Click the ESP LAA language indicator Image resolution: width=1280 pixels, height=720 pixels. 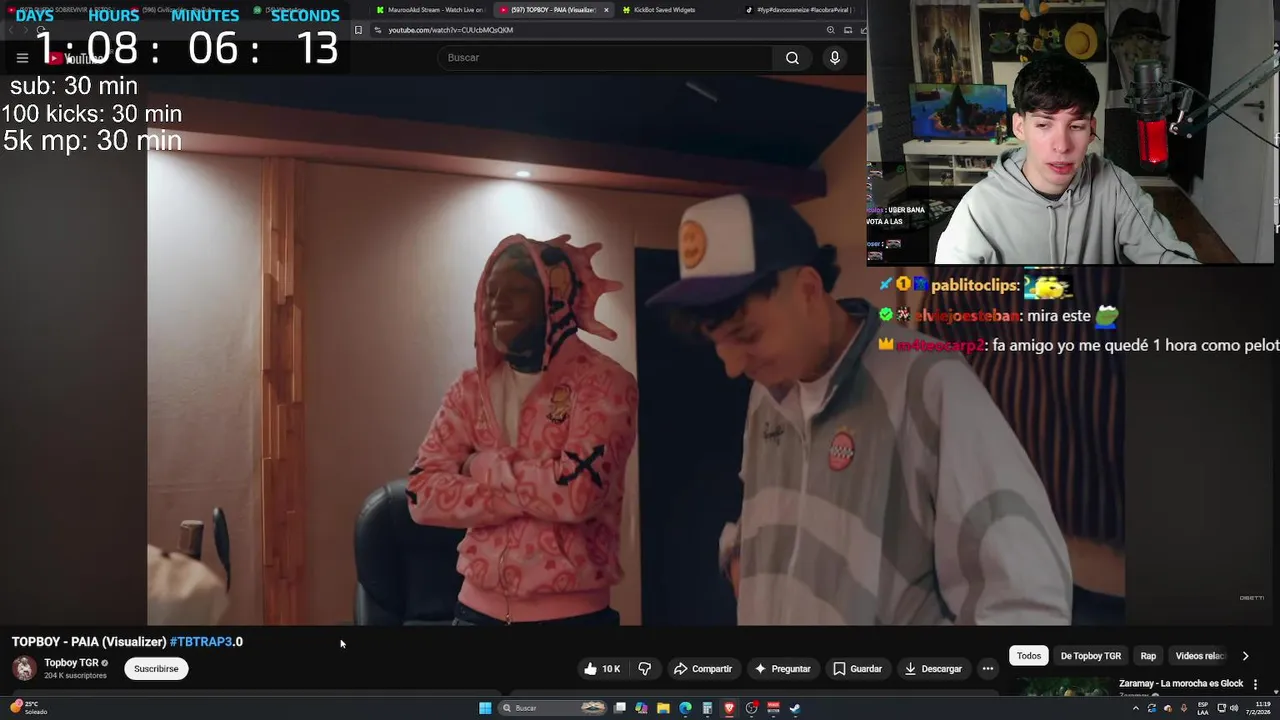(1203, 708)
